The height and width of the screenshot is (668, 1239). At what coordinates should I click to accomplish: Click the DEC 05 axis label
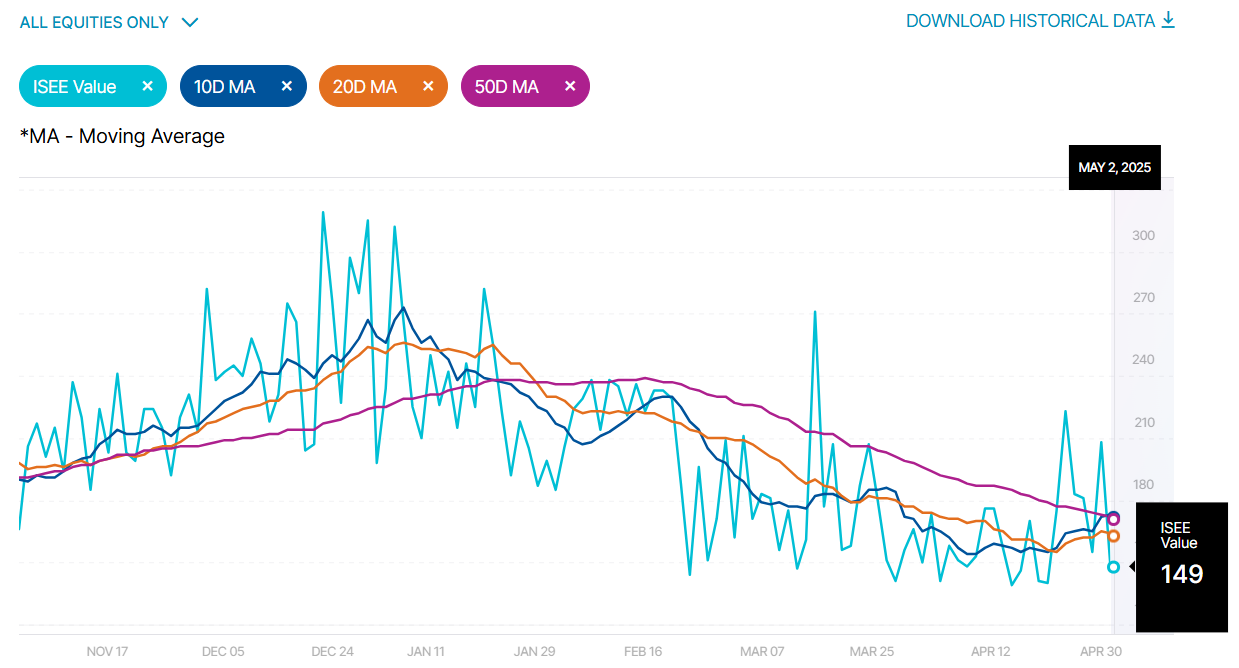coord(223,651)
